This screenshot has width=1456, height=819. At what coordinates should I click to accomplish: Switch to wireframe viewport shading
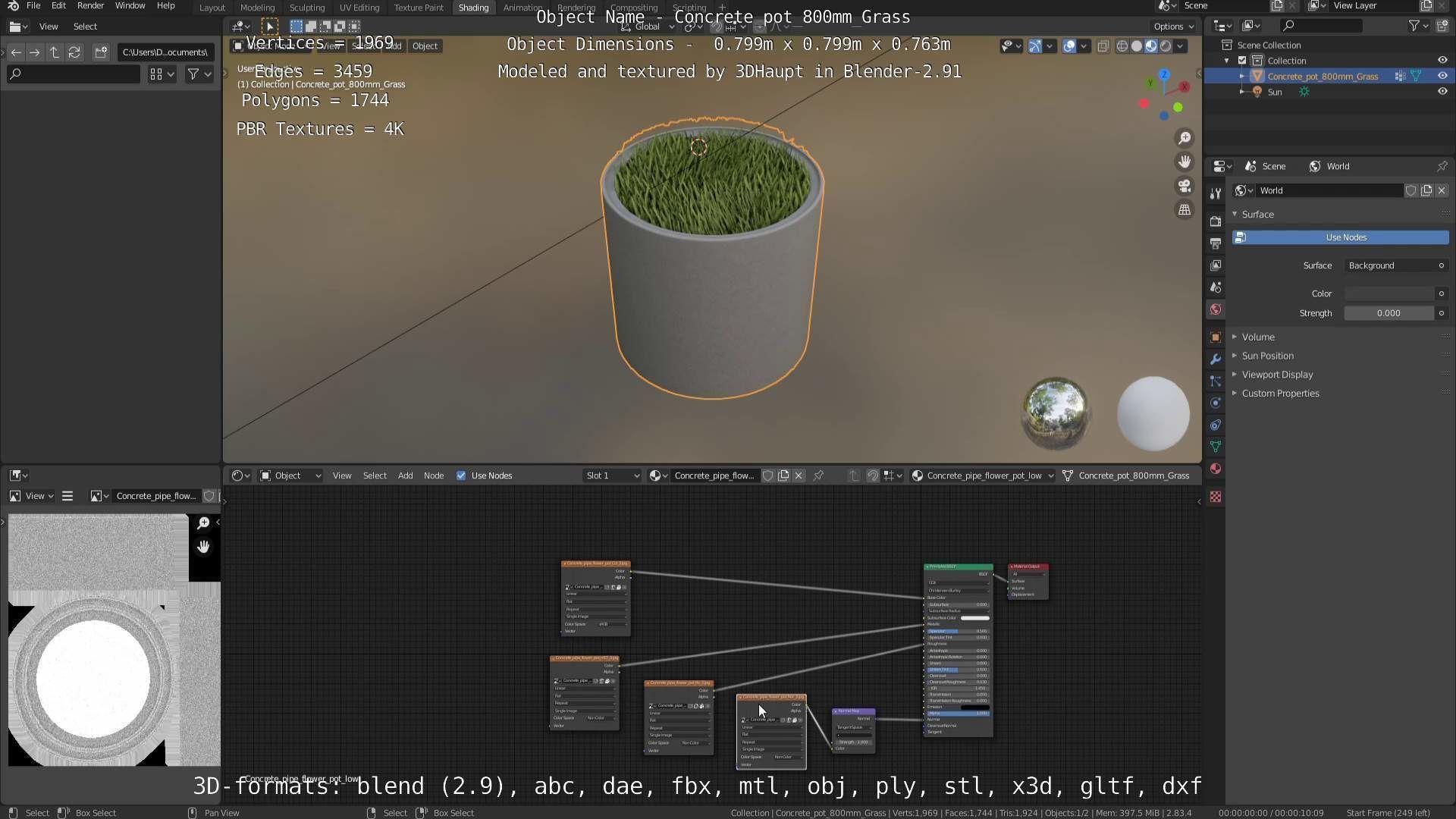(x=1122, y=46)
